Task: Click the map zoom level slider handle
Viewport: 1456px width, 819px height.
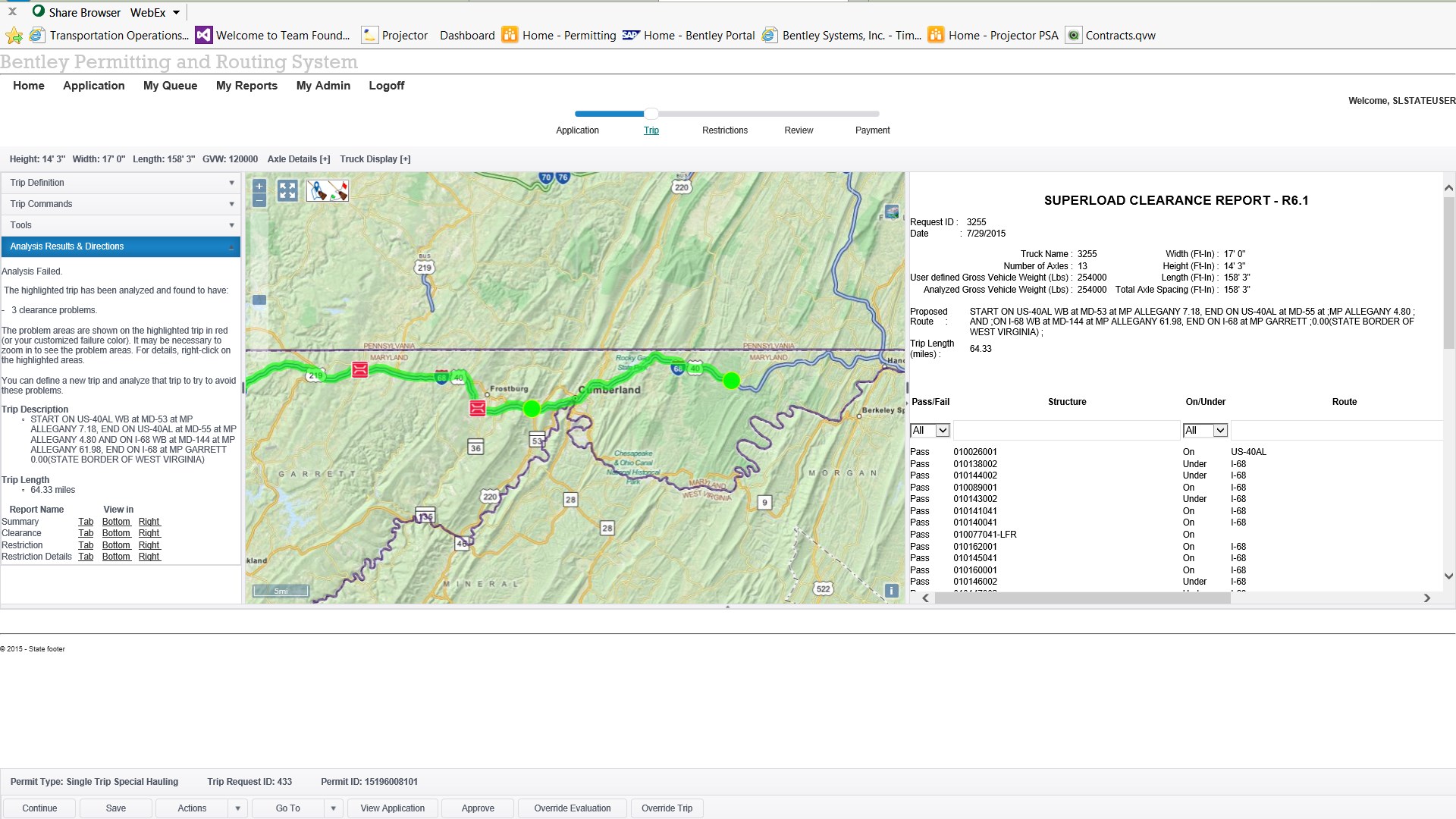Action: pyautogui.click(x=259, y=300)
